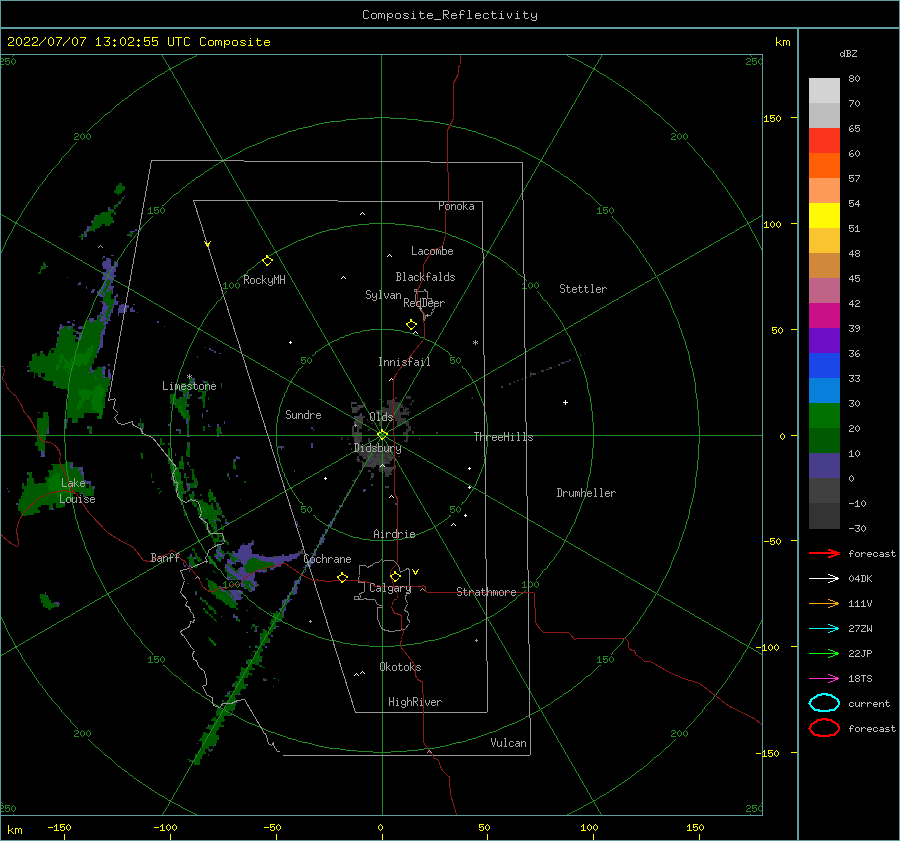This screenshot has height=841, width=900.
Task: Click the -150 label on bottom axis
Action: tap(59, 827)
